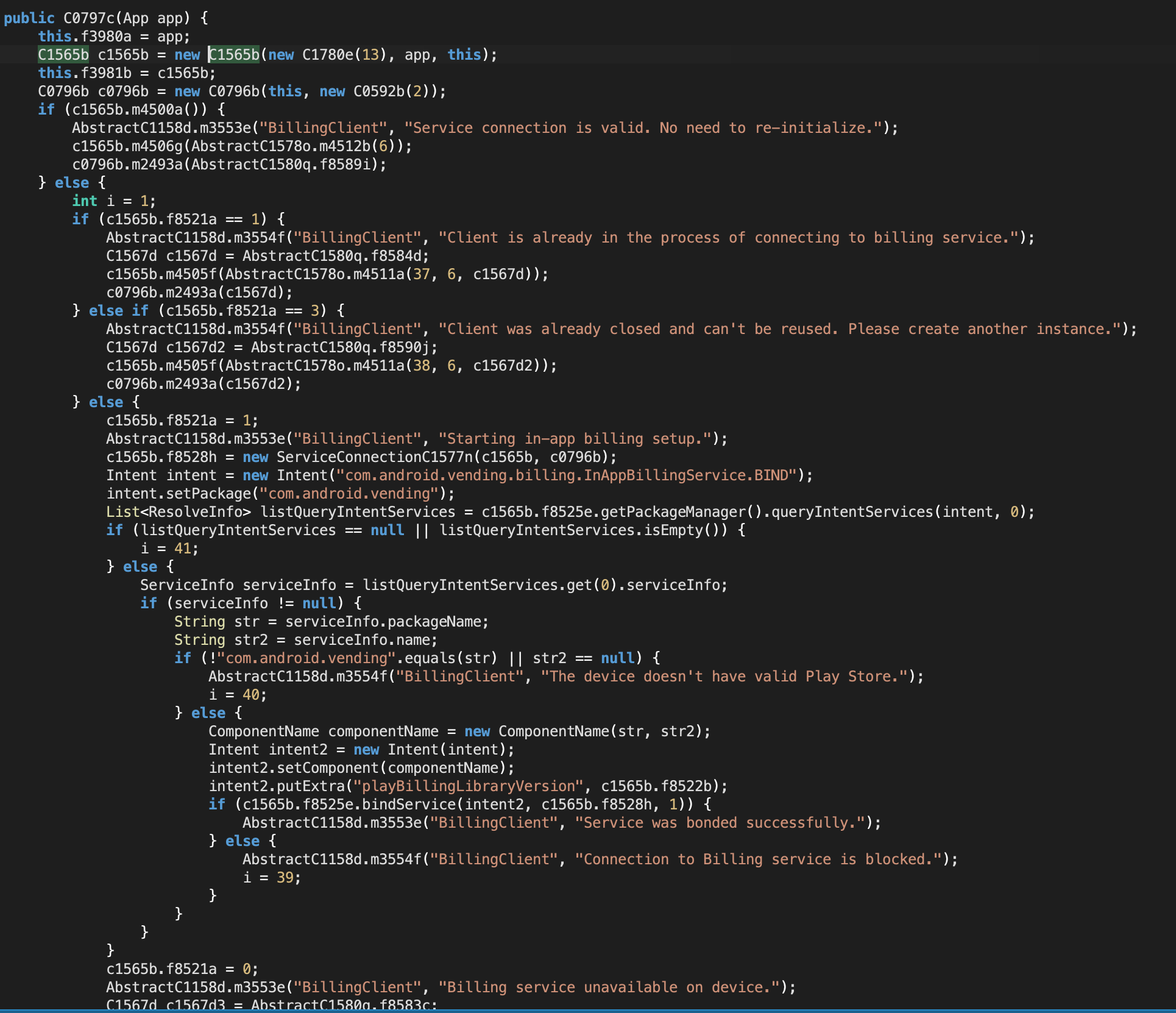Screen dimensions: 1176x1013
Task: Click the C0592b class reference
Action: (x=378, y=91)
